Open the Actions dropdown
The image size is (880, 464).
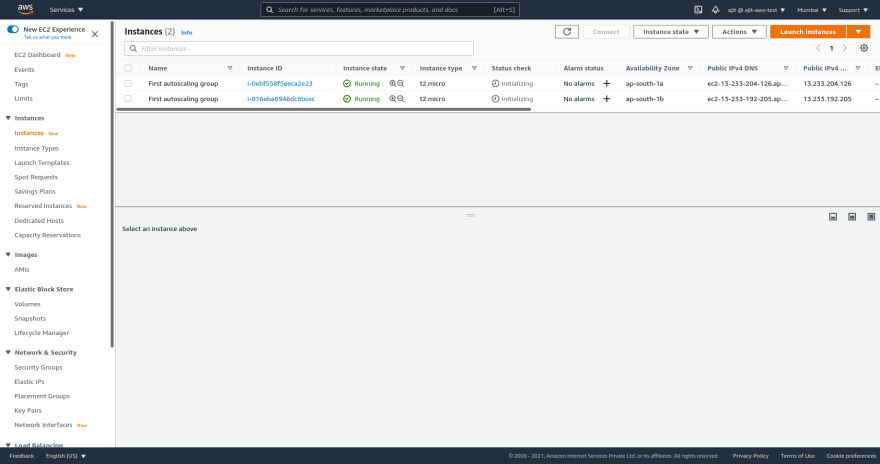click(x=739, y=32)
